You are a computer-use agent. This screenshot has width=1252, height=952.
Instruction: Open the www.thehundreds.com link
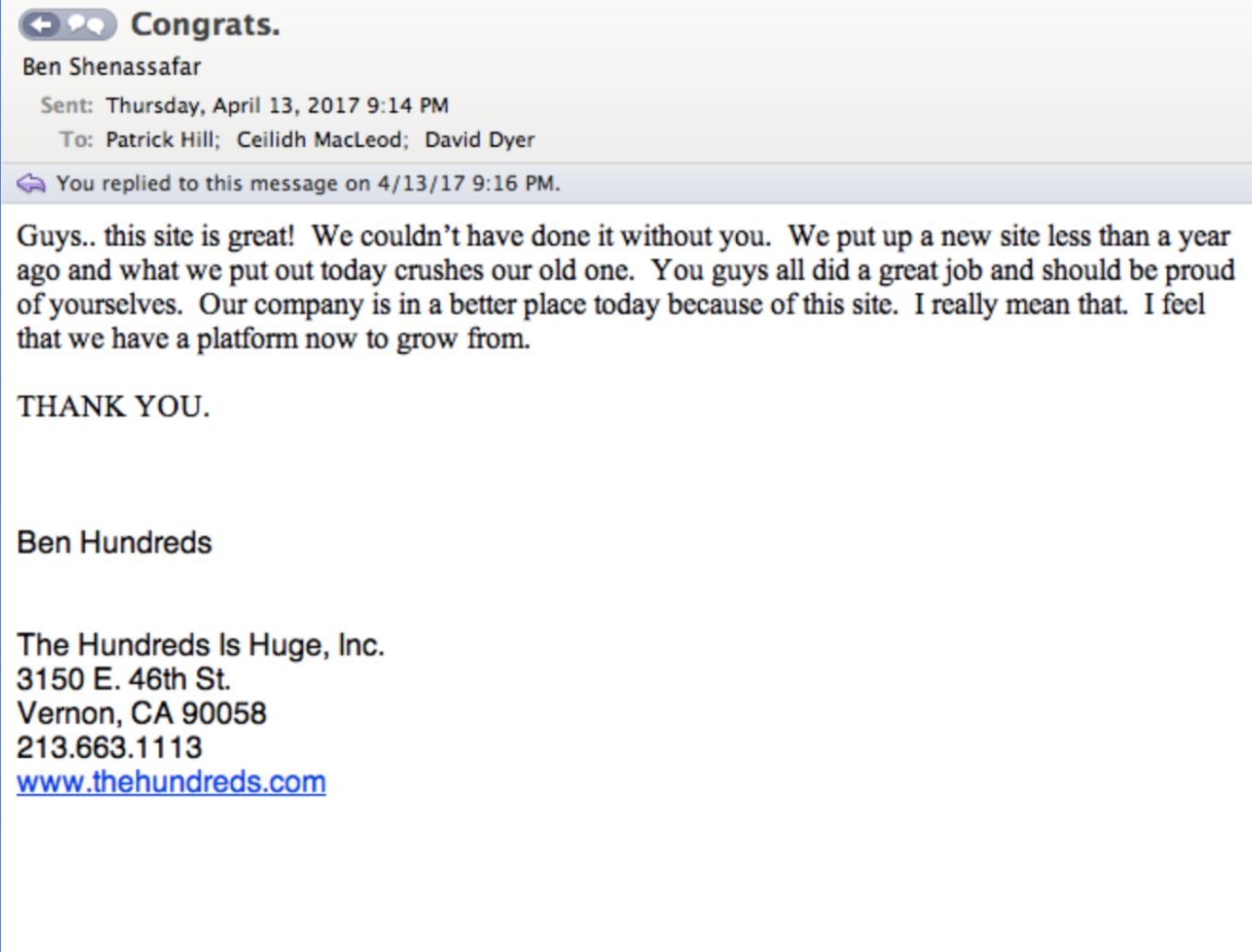pyautogui.click(x=171, y=782)
